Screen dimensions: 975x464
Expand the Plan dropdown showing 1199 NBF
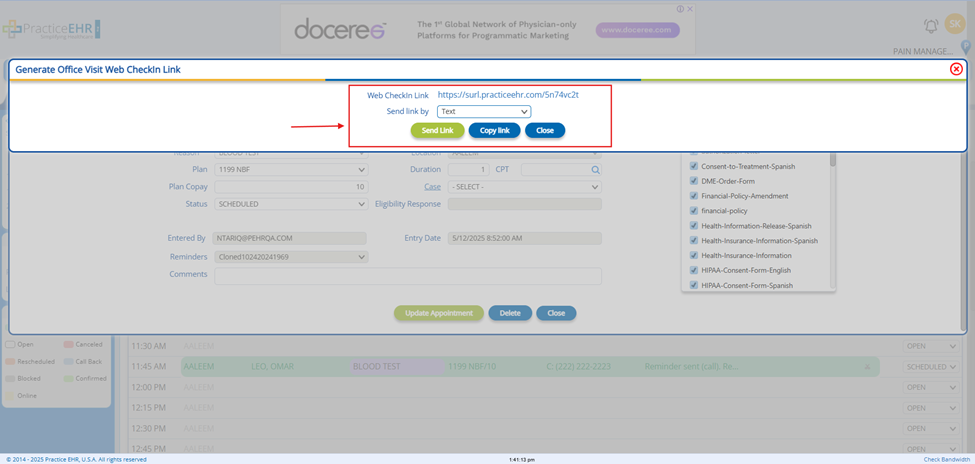coord(292,170)
